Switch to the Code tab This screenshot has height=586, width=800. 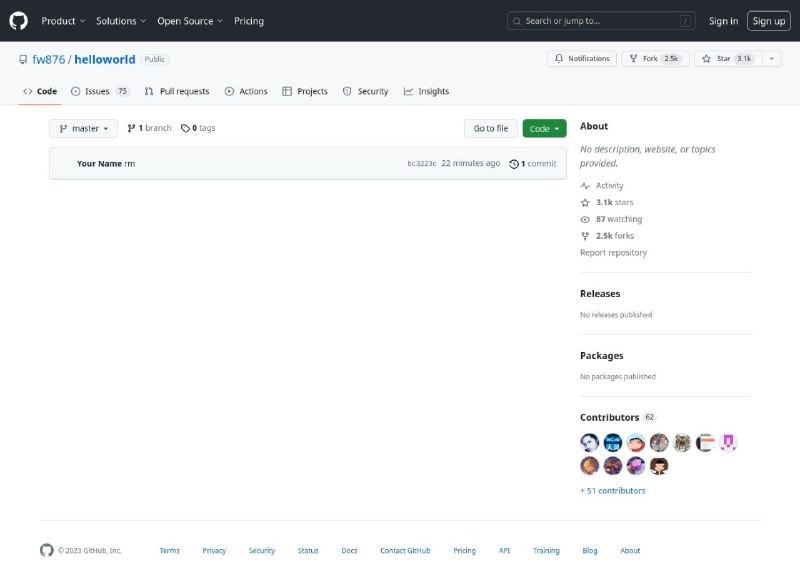point(40,91)
